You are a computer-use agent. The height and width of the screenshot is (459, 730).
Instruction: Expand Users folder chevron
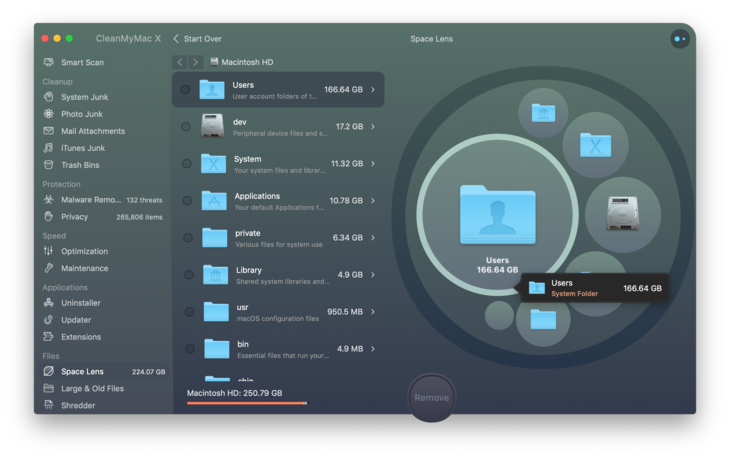pos(373,89)
